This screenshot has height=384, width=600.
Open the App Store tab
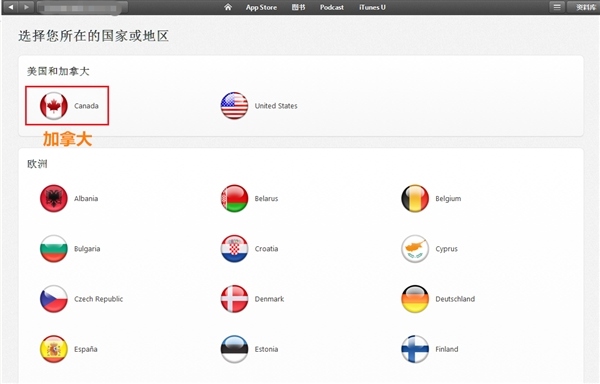pos(261,7)
